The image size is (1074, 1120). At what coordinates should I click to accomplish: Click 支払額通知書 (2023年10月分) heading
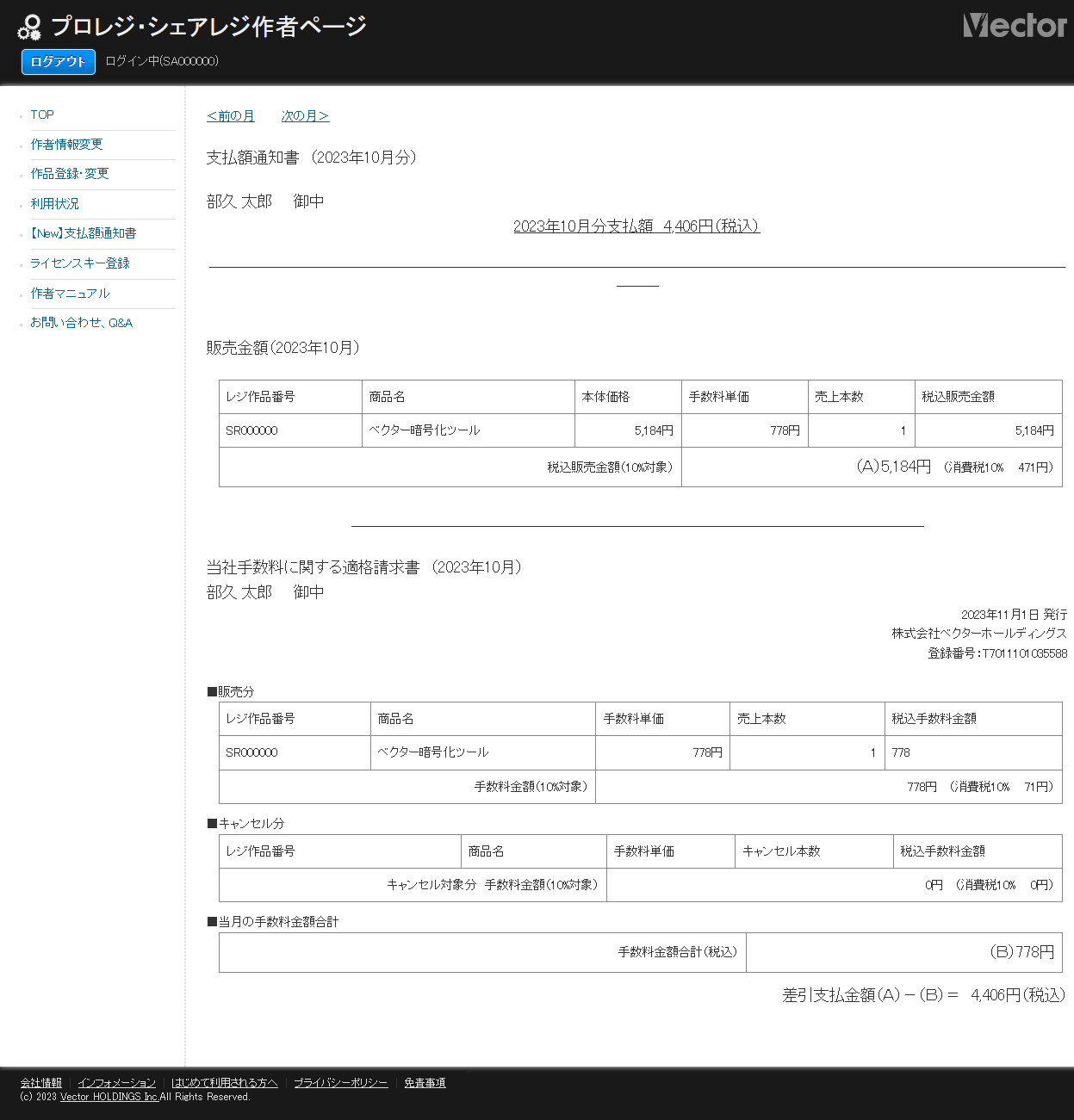(312, 158)
